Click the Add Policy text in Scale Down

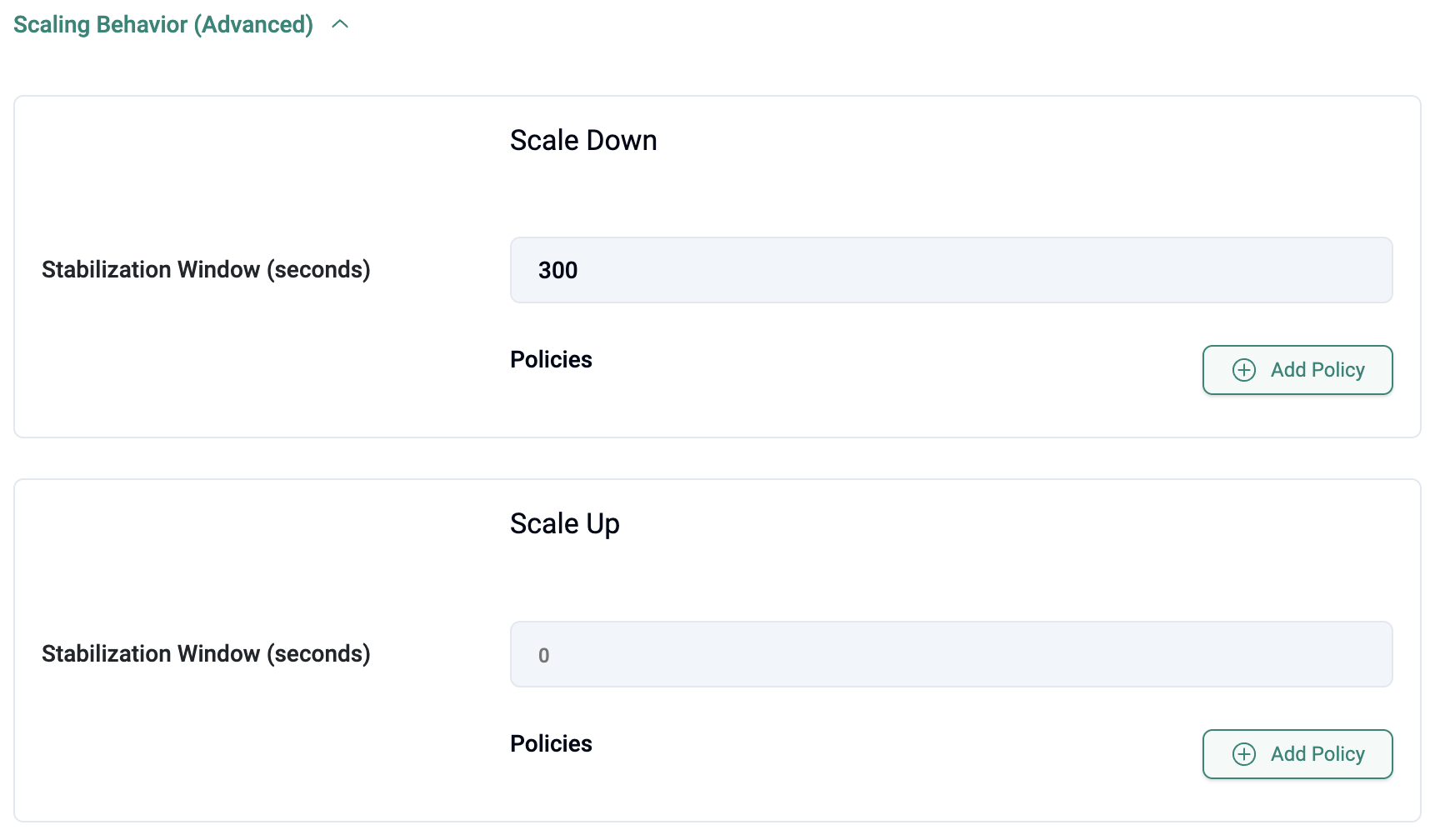(1317, 370)
